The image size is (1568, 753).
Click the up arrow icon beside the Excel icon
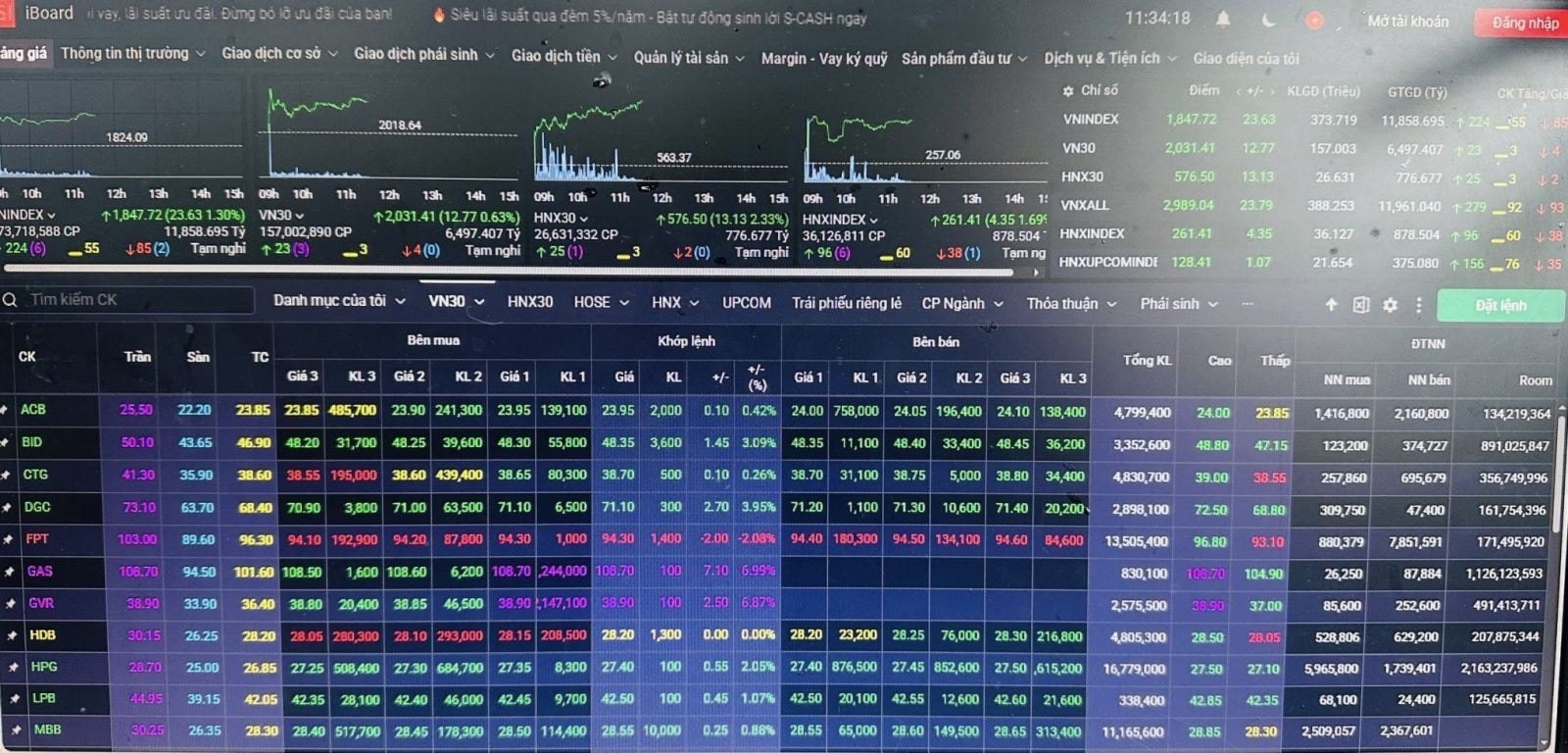pyautogui.click(x=1331, y=305)
